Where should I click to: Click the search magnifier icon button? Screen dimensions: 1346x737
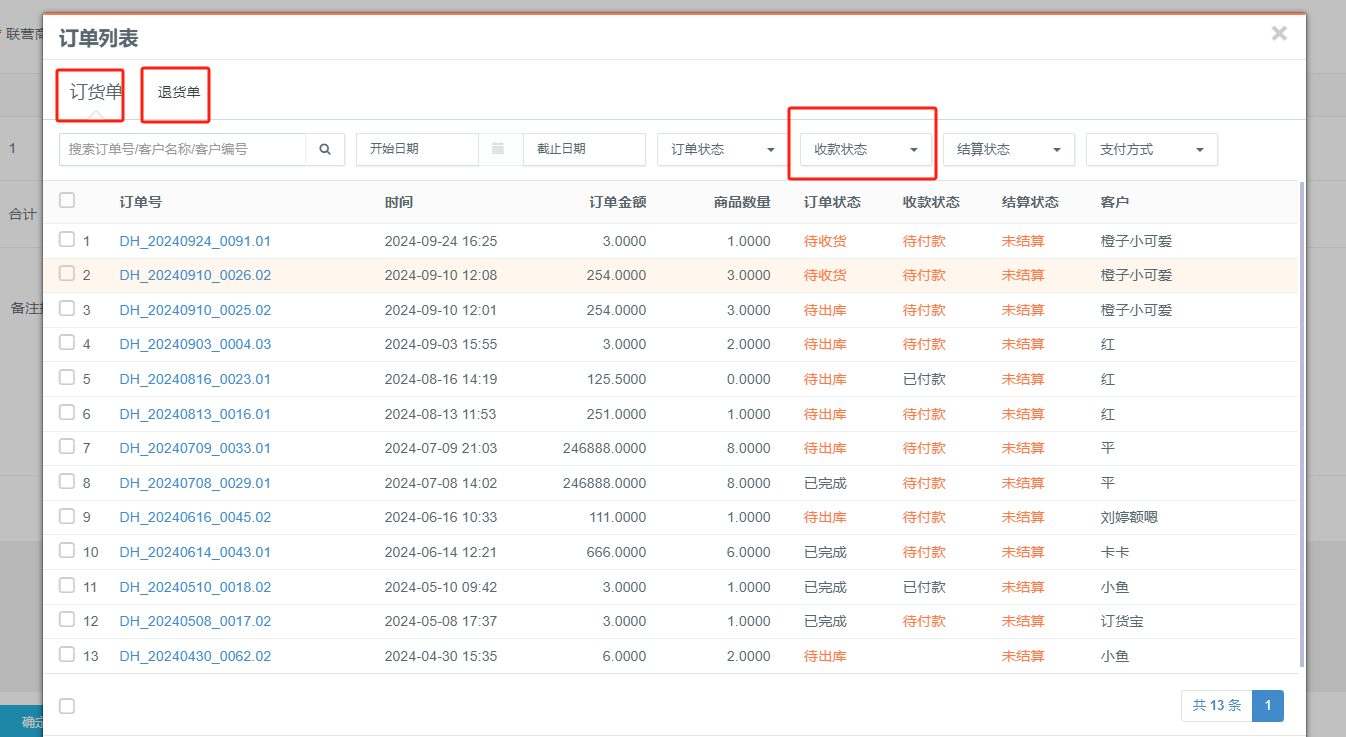(325, 149)
